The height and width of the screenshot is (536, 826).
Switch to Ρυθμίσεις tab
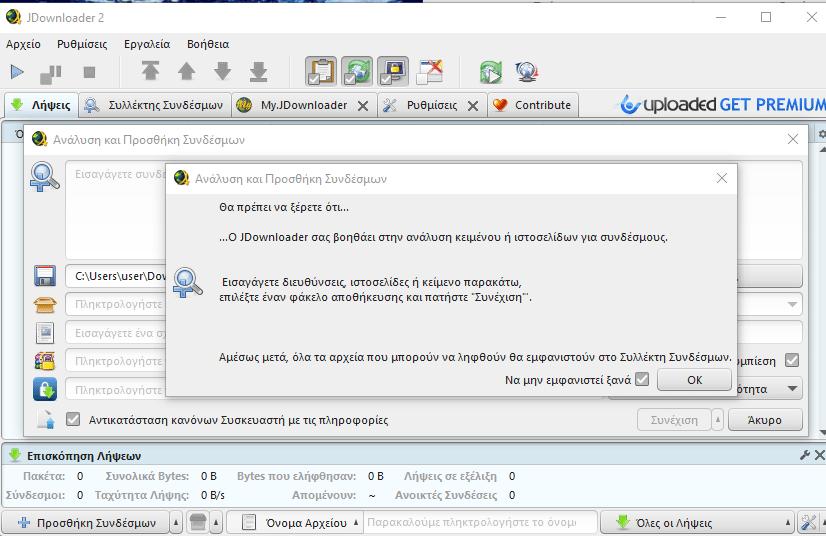(431, 105)
